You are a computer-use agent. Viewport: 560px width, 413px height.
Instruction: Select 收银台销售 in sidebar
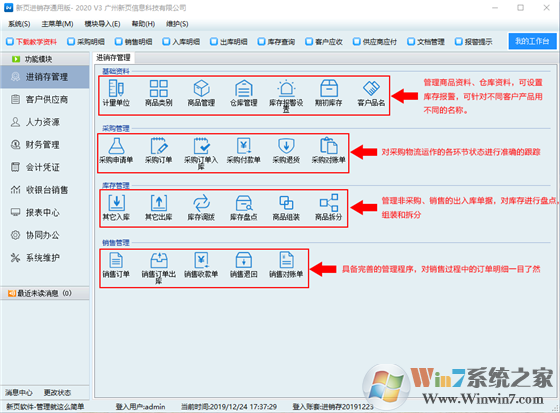[45, 190]
